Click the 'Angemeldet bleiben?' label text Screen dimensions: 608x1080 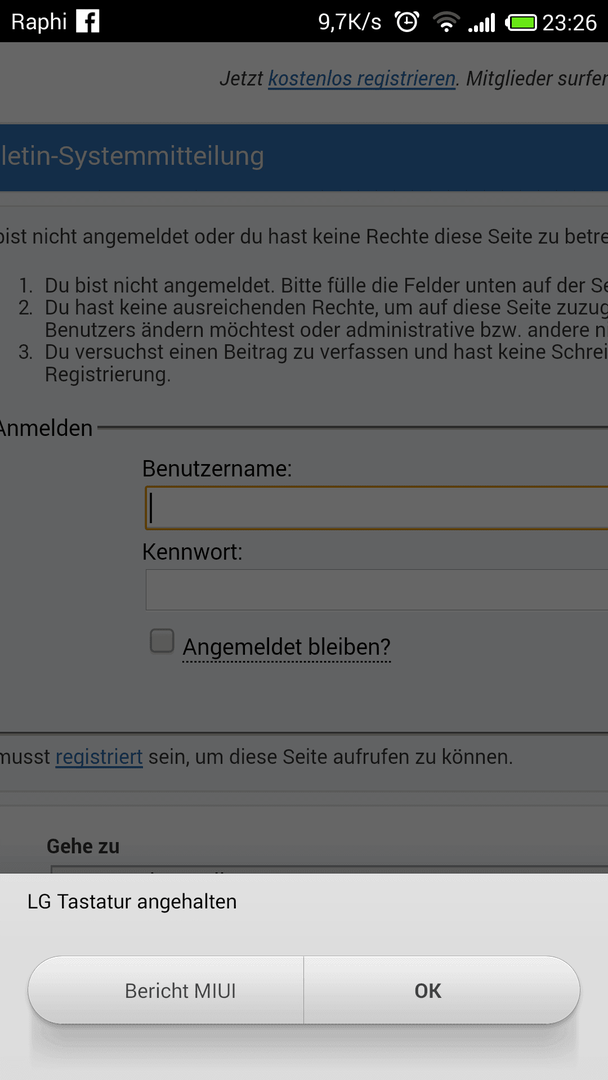pyautogui.click(x=286, y=647)
